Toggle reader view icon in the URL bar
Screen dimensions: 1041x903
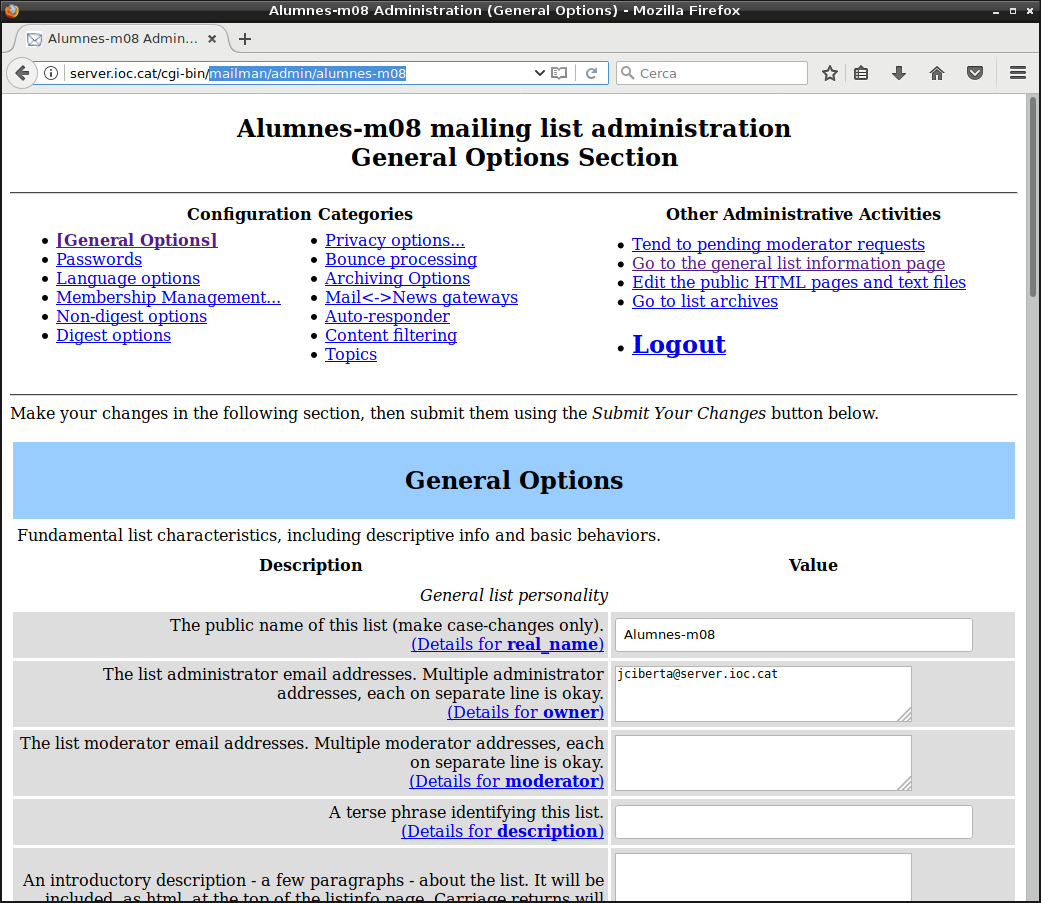tap(560, 73)
